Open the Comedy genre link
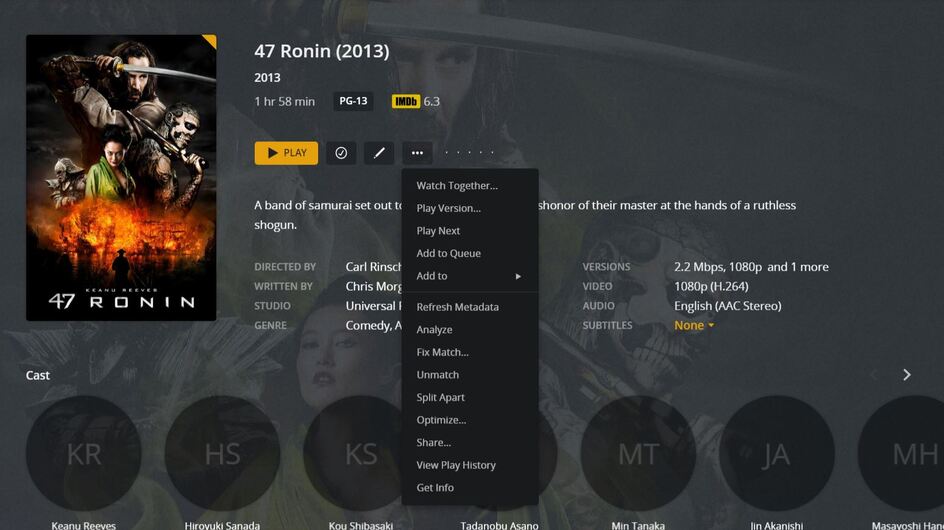The width and height of the screenshot is (944, 530). pos(368,325)
